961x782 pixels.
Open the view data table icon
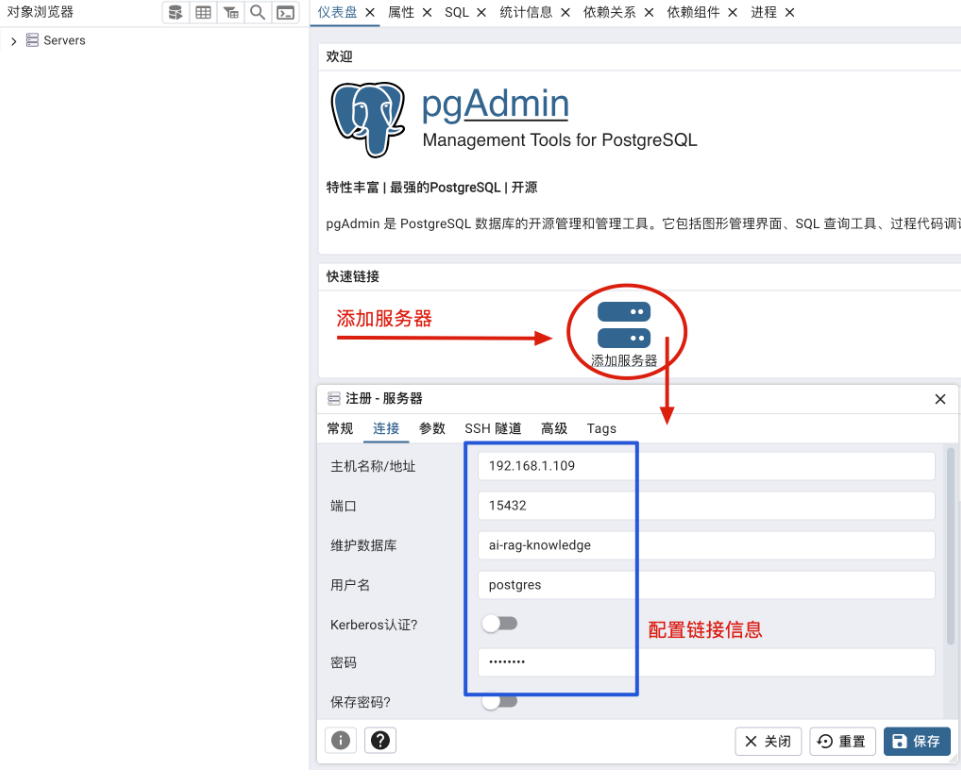pyautogui.click(x=203, y=12)
